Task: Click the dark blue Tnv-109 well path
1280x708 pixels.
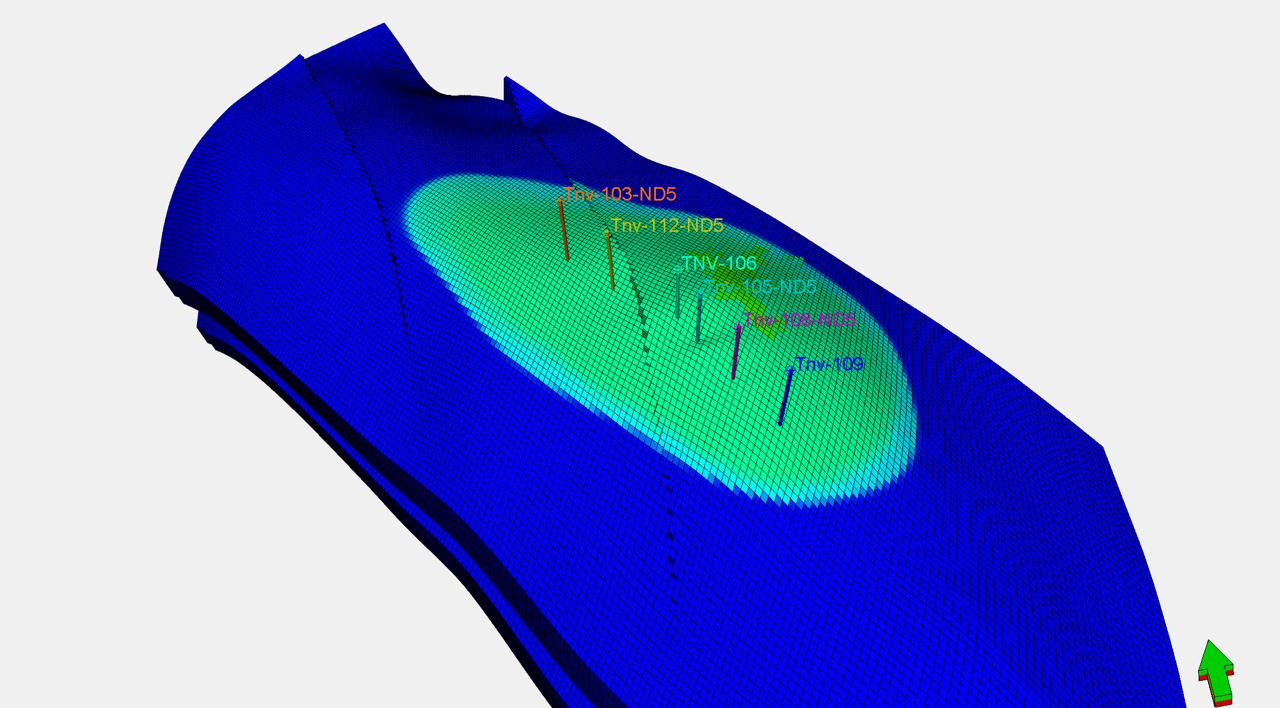Action: [x=785, y=398]
